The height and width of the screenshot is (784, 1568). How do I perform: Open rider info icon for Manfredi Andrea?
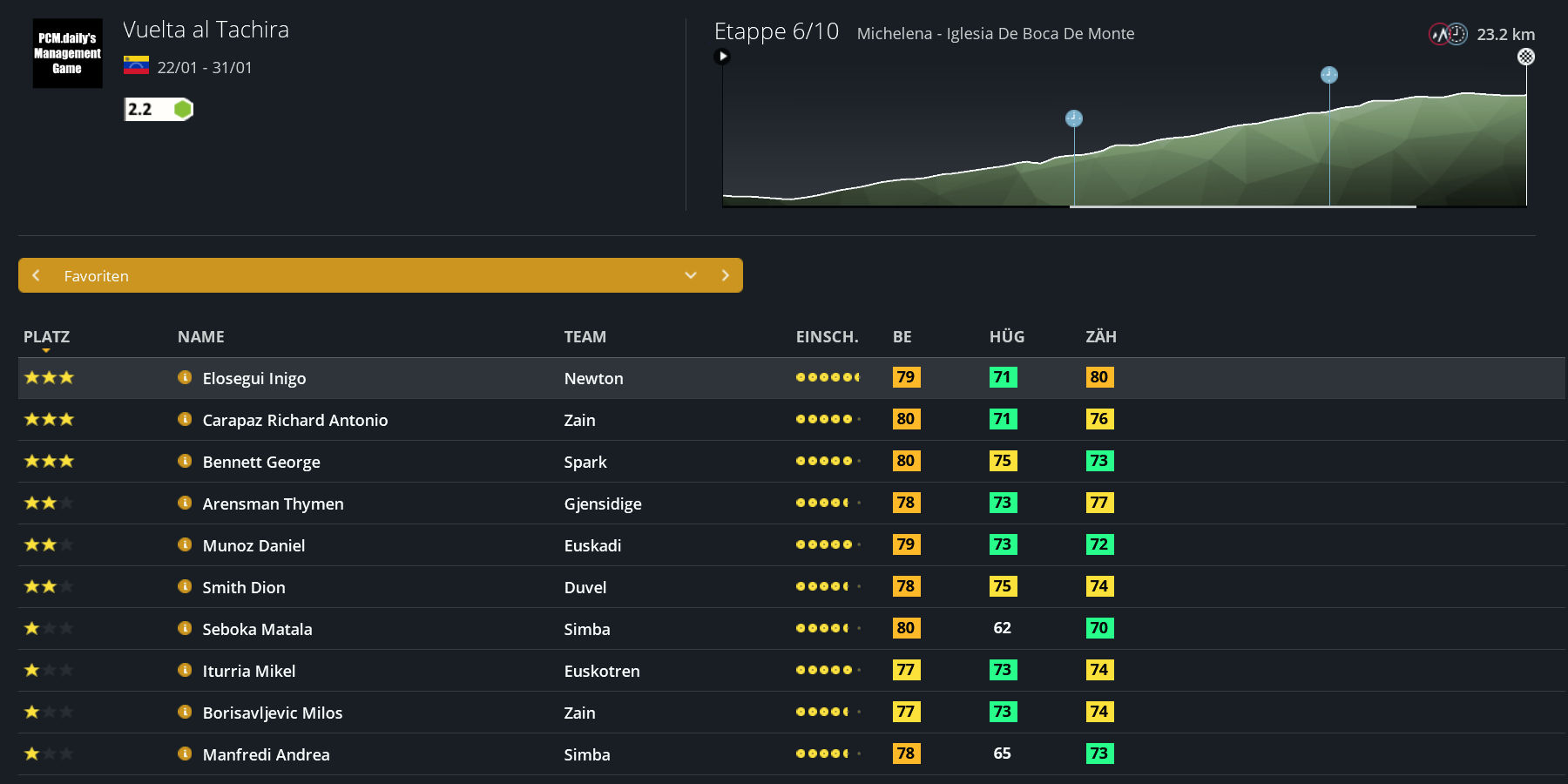[x=185, y=754]
